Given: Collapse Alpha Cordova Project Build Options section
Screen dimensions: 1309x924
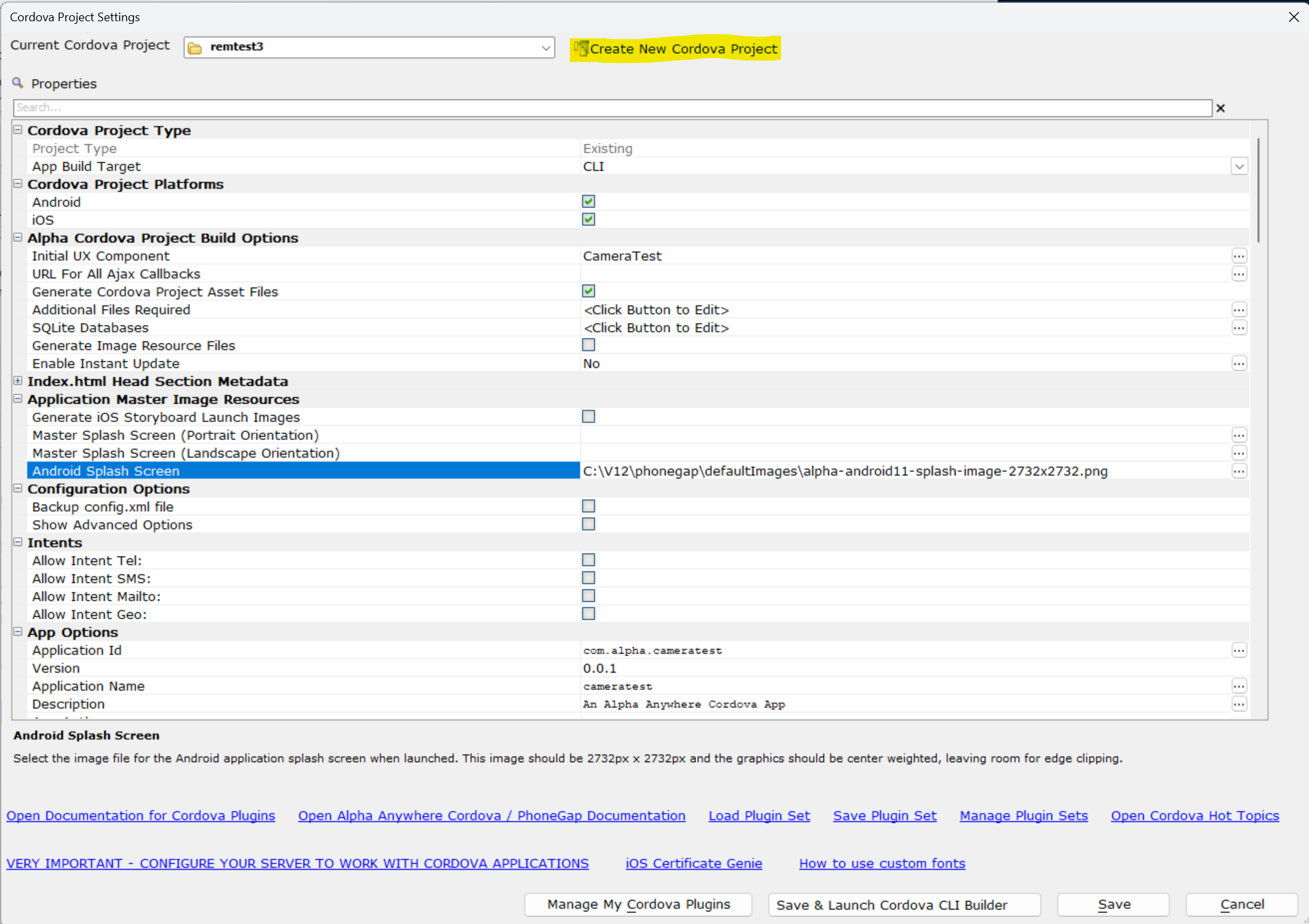Looking at the screenshot, I should coord(18,238).
